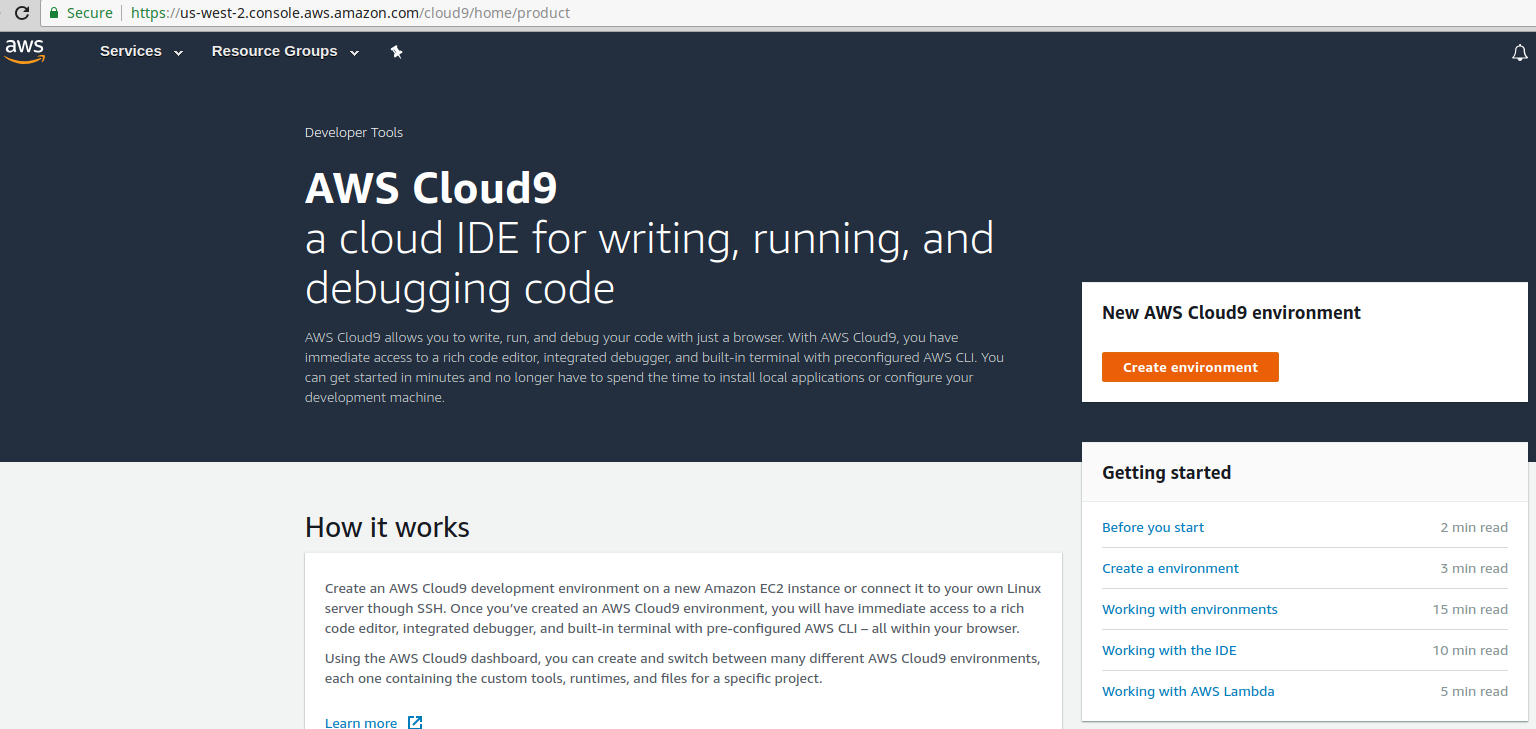The width and height of the screenshot is (1536, 729).
Task: Click the Create environment button
Action: (x=1190, y=367)
